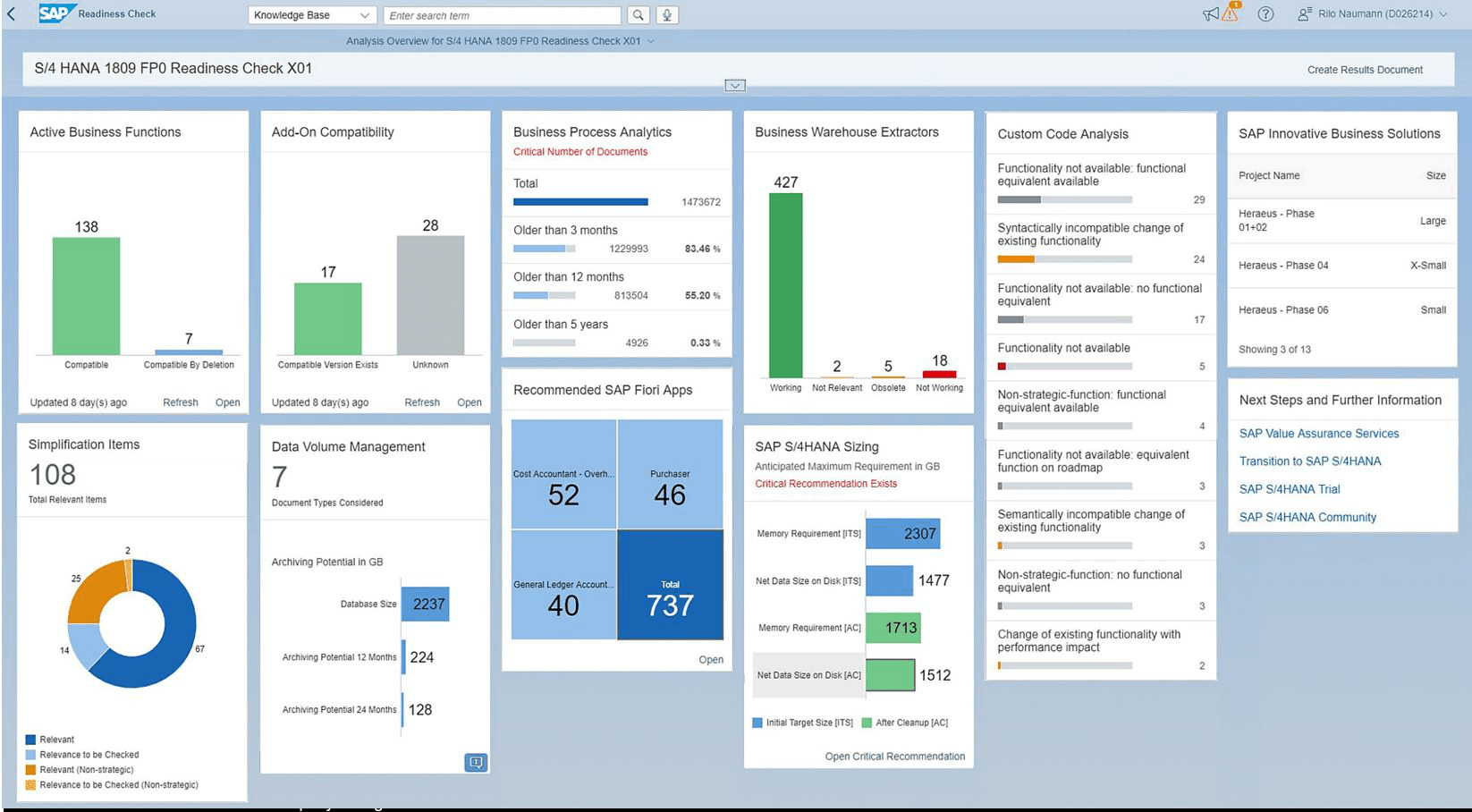Viewport: 1472px width, 812px height.
Task: Click Create Results Document
Action: [x=1365, y=70]
